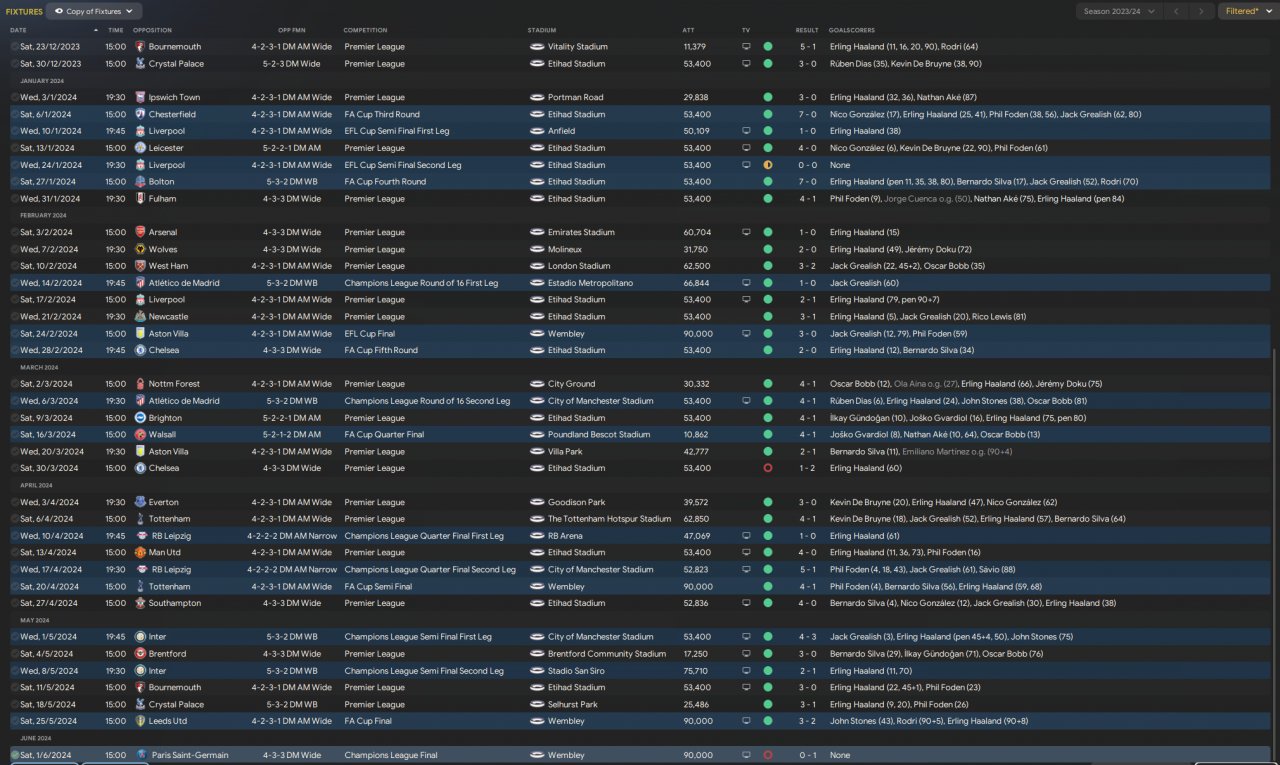Open the Paris Saint-Germain team link

coord(190,755)
